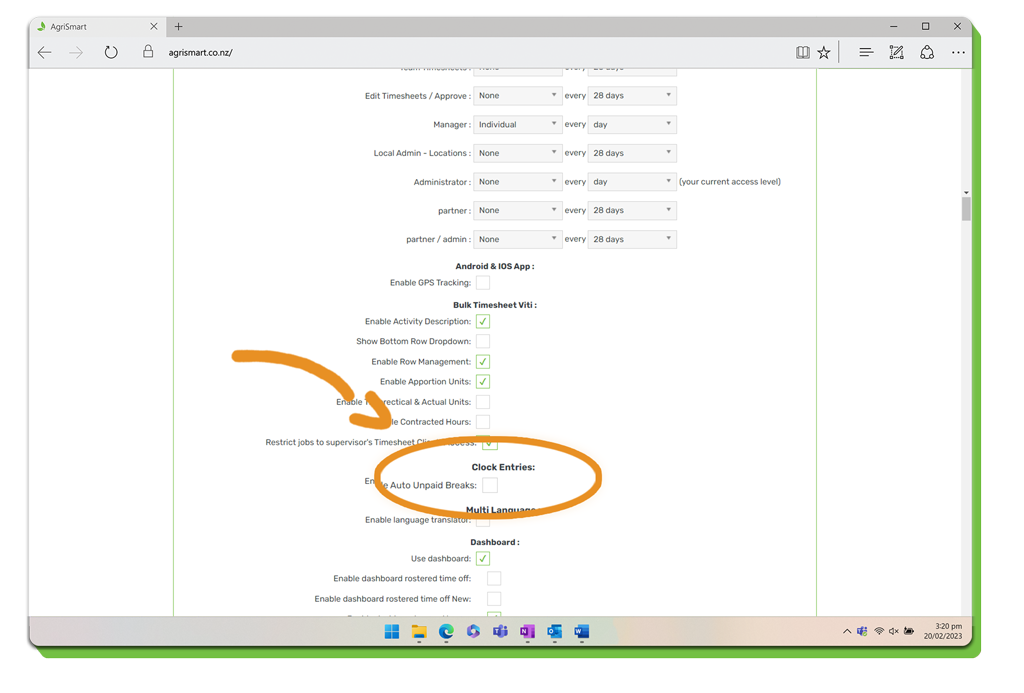Disable the Use dashboard checkbox
The image size is (1024, 693).
coord(483,559)
